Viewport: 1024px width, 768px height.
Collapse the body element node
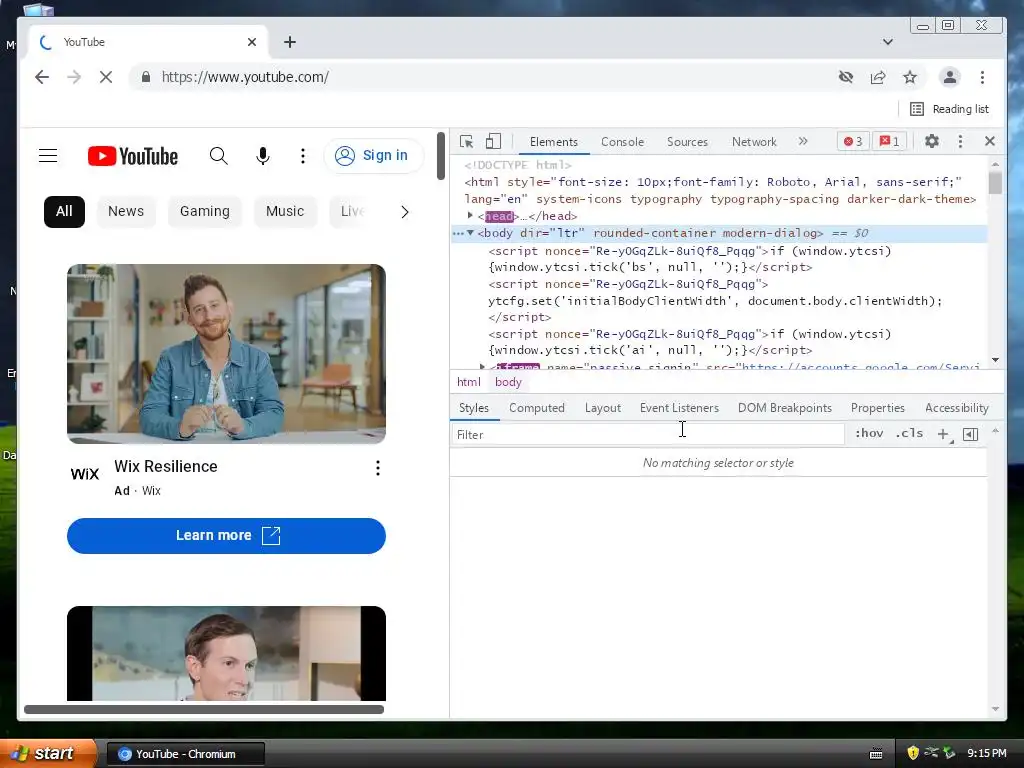[x=470, y=233]
